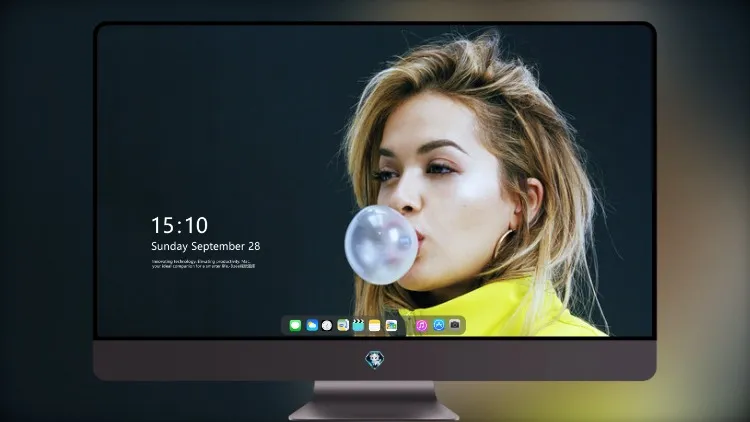Launch the clapperboard video app in dock
The image size is (750, 422).
coord(358,326)
